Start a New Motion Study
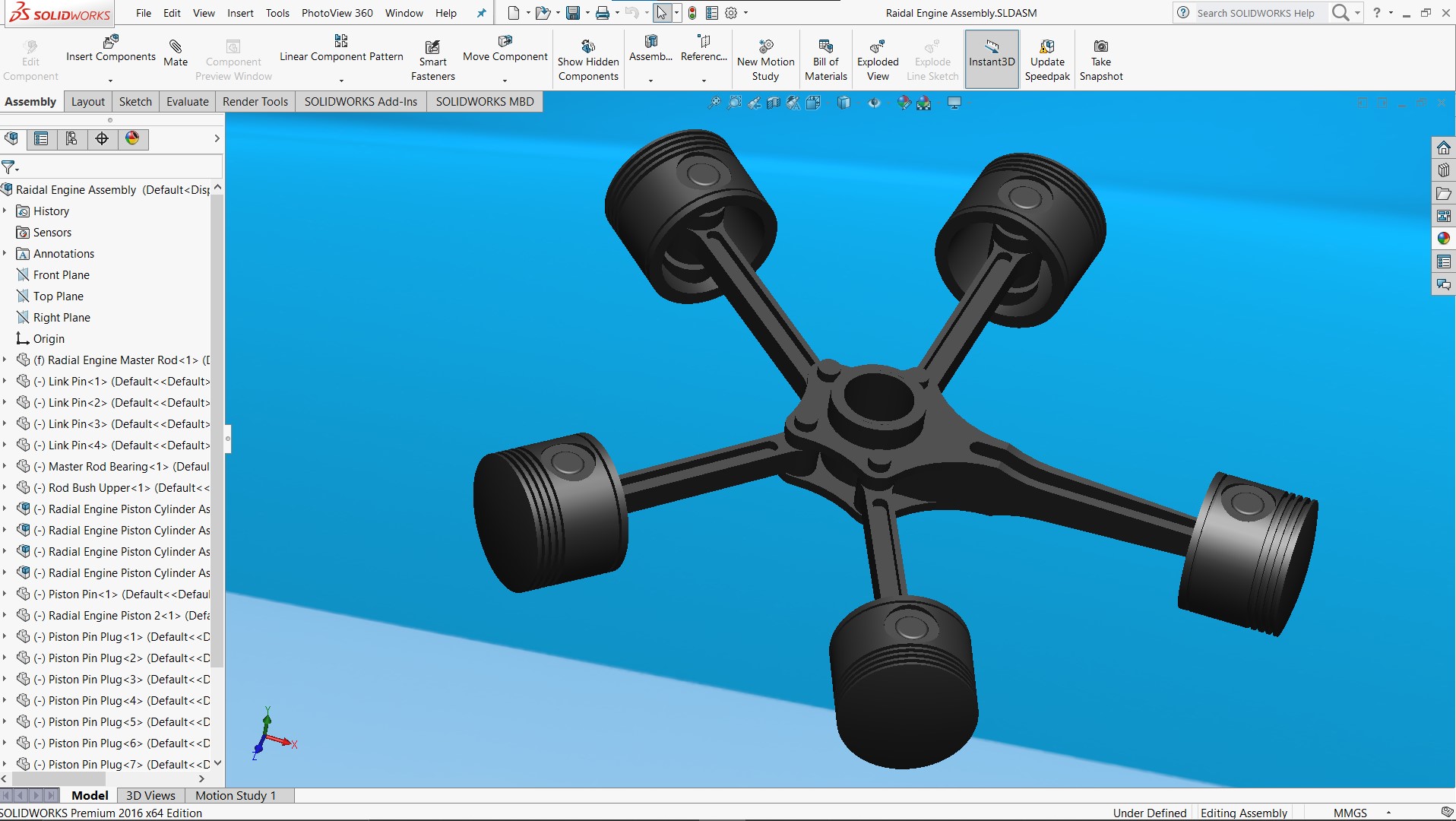This screenshot has height=821, width=1456. tap(765, 60)
